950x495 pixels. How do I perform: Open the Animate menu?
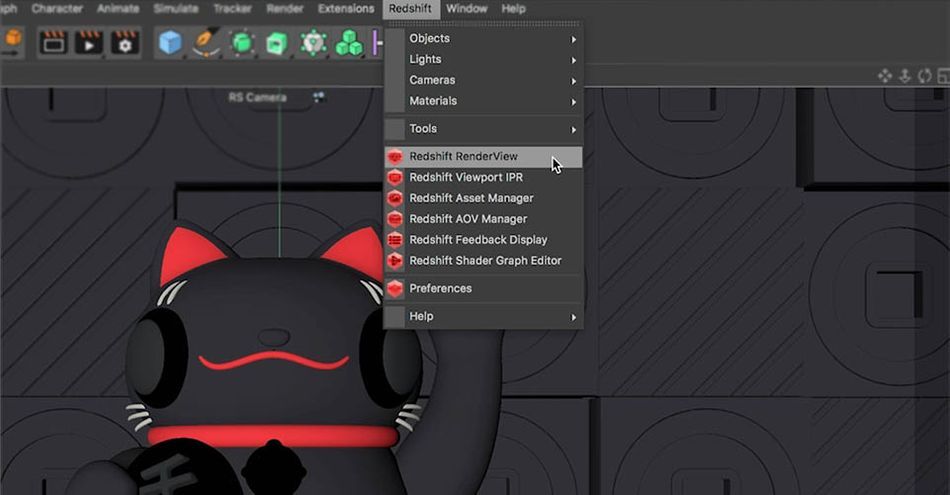tap(118, 9)
